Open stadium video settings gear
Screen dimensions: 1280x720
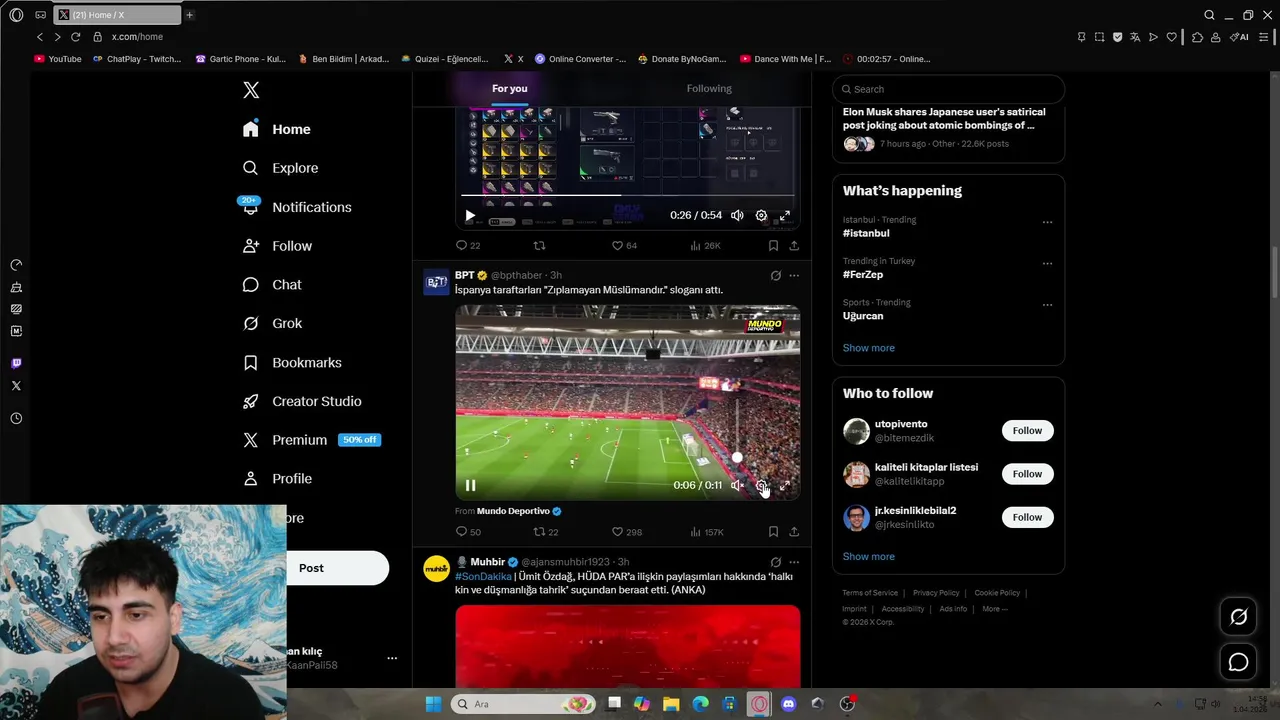pos(761,486)
